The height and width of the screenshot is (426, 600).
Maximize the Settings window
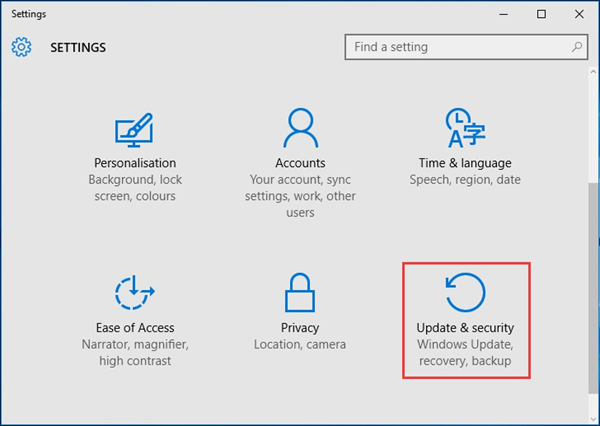[x=541, y=15]
